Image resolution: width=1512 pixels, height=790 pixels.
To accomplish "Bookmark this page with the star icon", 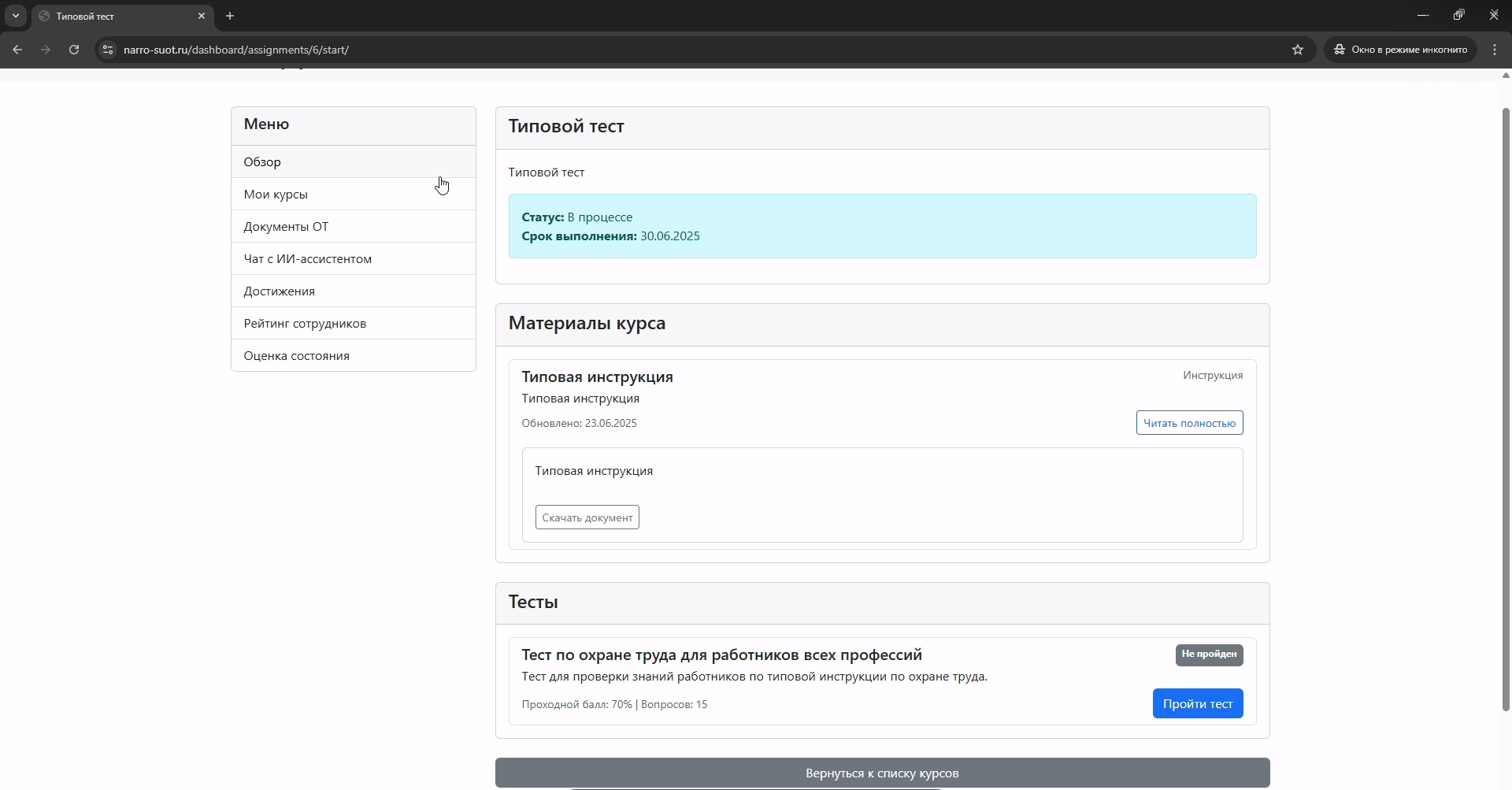I will [x=1298, y=50].
